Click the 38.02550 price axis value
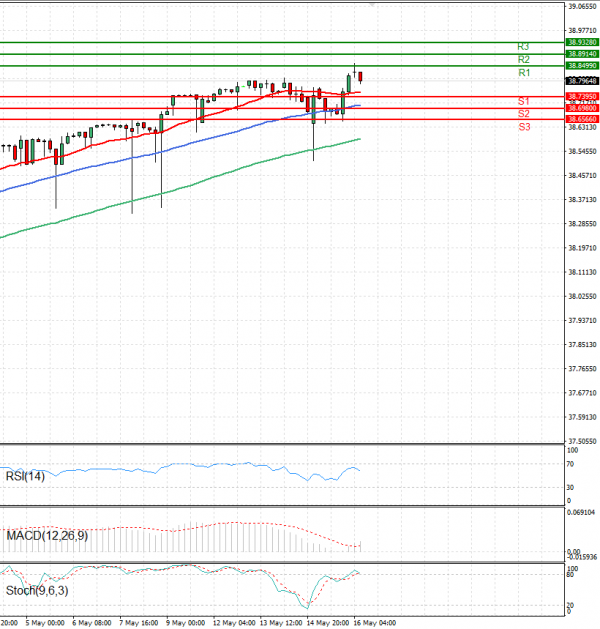 tap(582, 296)
